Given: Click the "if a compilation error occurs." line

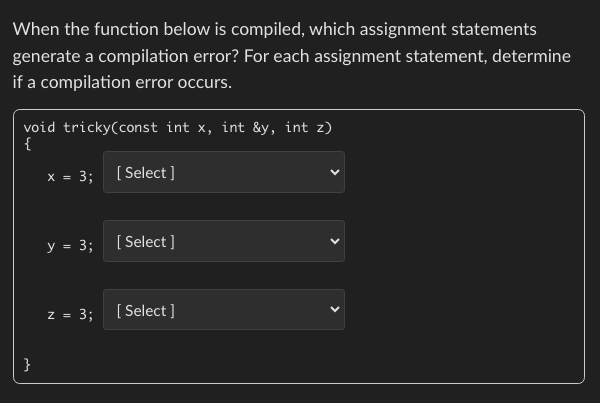Looking at the screenshot, I should point(122,82).
